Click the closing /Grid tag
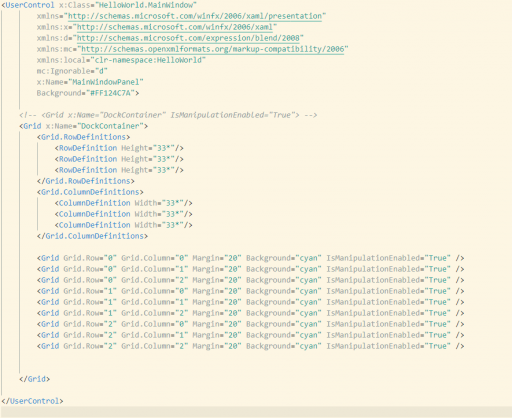The width and height of the screenshot is (512, 418). click(x=35, y=379)
